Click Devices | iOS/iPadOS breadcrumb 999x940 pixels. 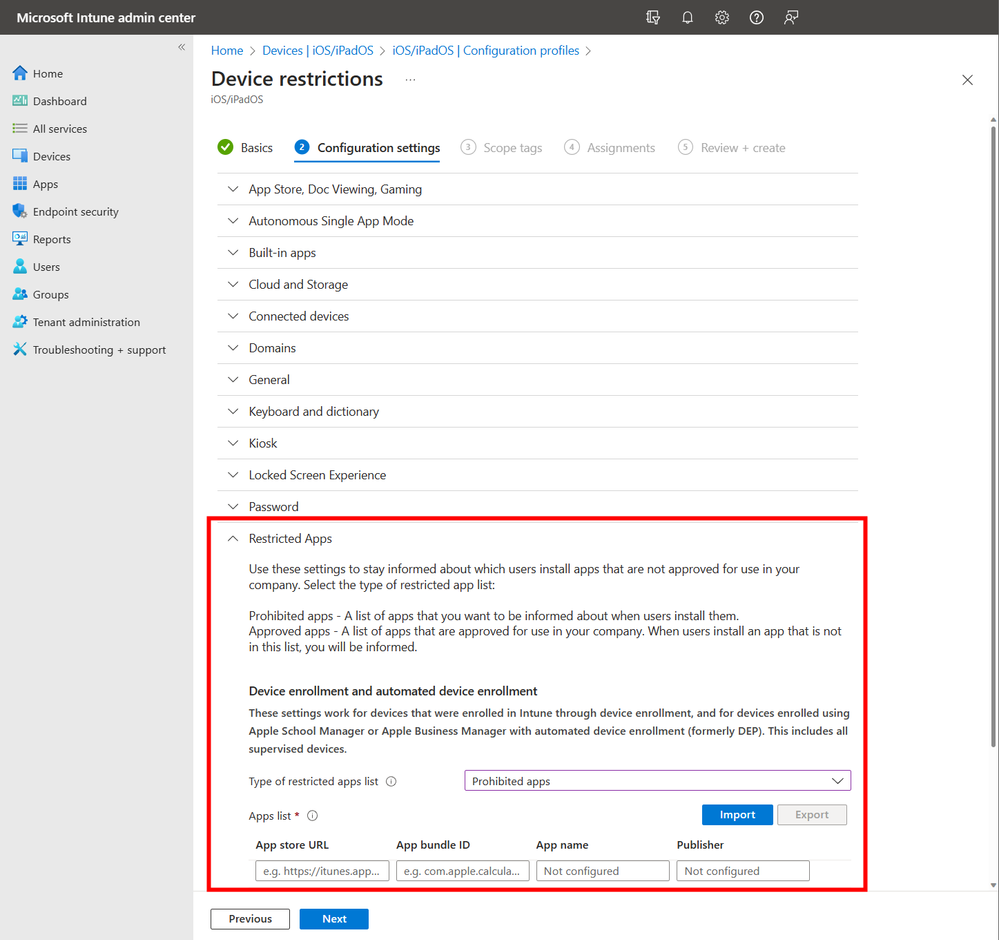[x=318, y=50]
